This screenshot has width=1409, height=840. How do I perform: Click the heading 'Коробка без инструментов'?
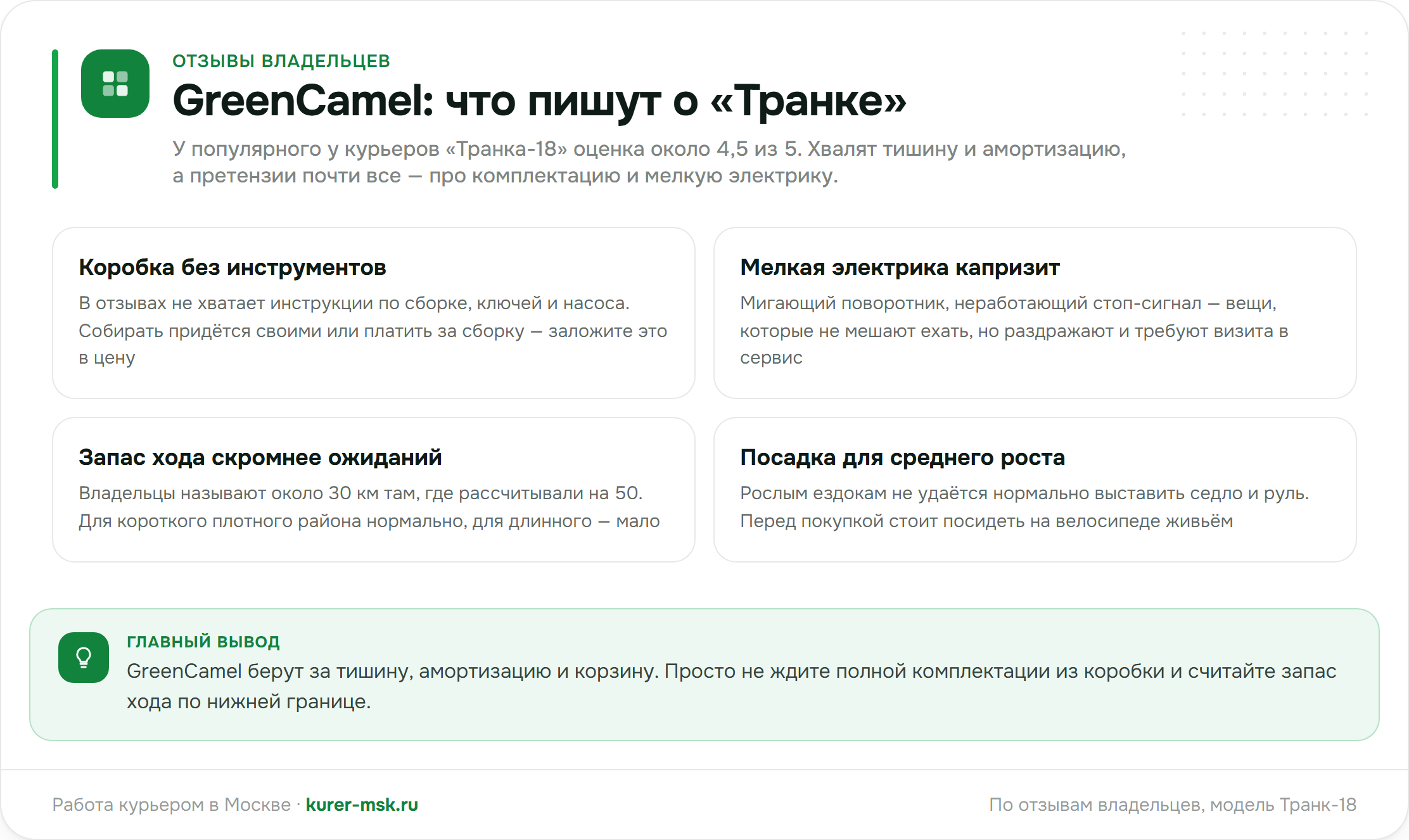coord(233,267)
